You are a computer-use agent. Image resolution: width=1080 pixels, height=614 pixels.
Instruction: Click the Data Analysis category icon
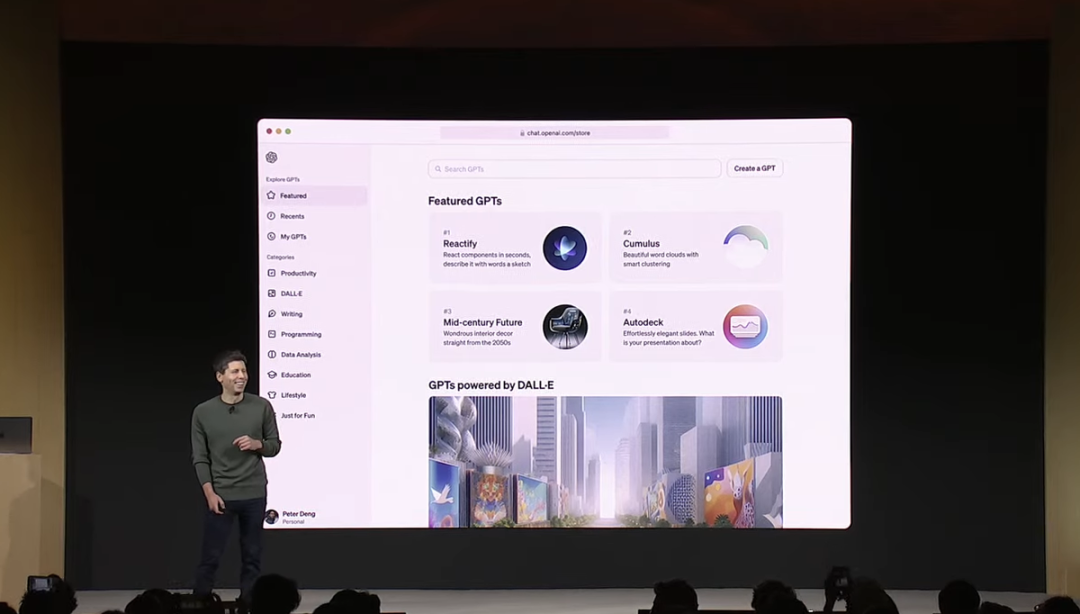click(272, 355)
